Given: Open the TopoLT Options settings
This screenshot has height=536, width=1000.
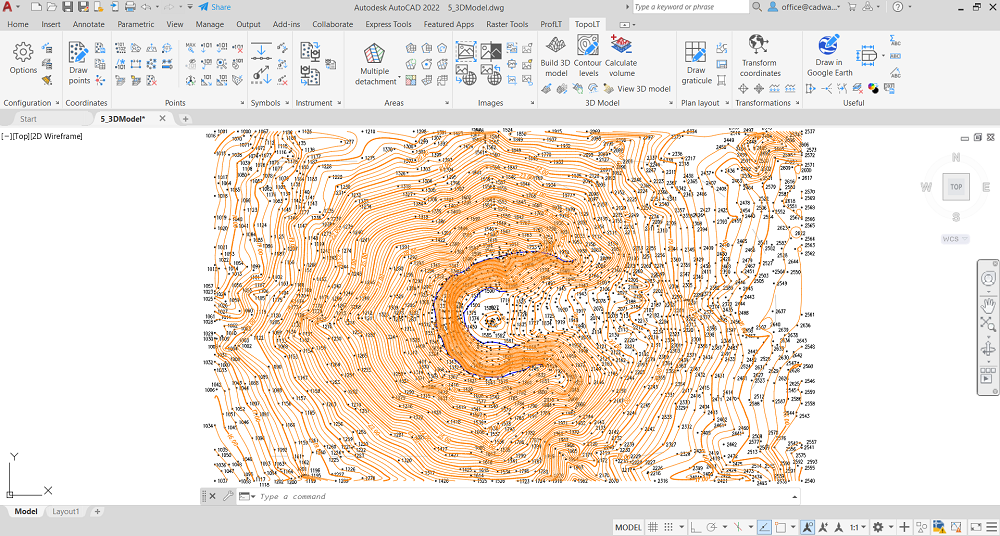Looking at the screenshot, I should click(x=23, y=58).
